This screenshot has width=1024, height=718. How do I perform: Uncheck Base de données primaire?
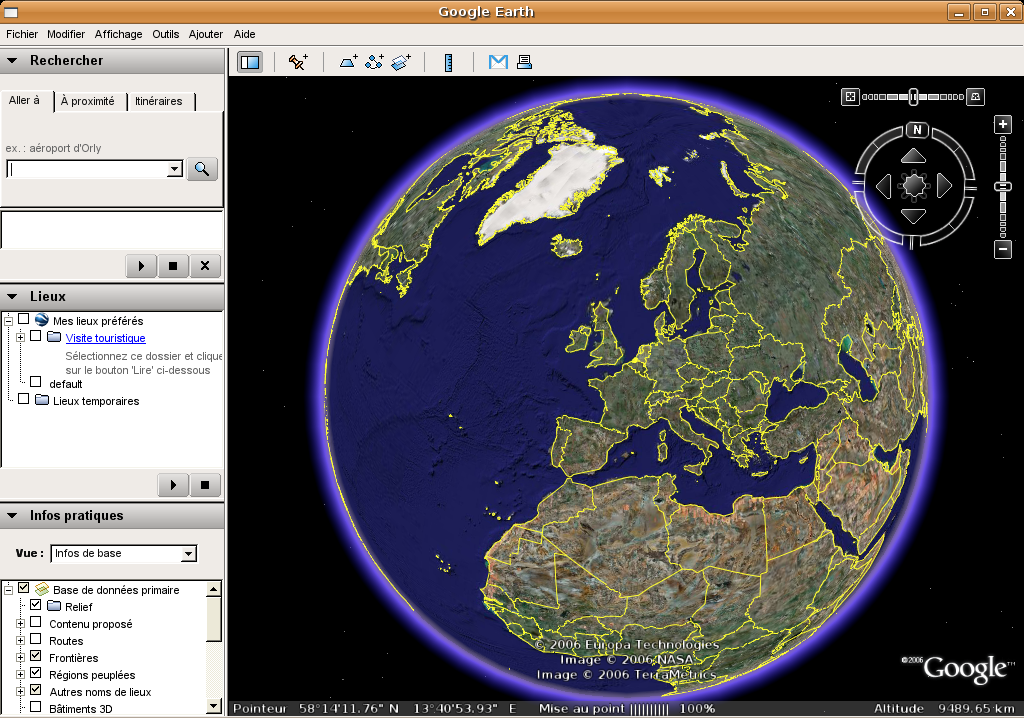coord(24,588)
